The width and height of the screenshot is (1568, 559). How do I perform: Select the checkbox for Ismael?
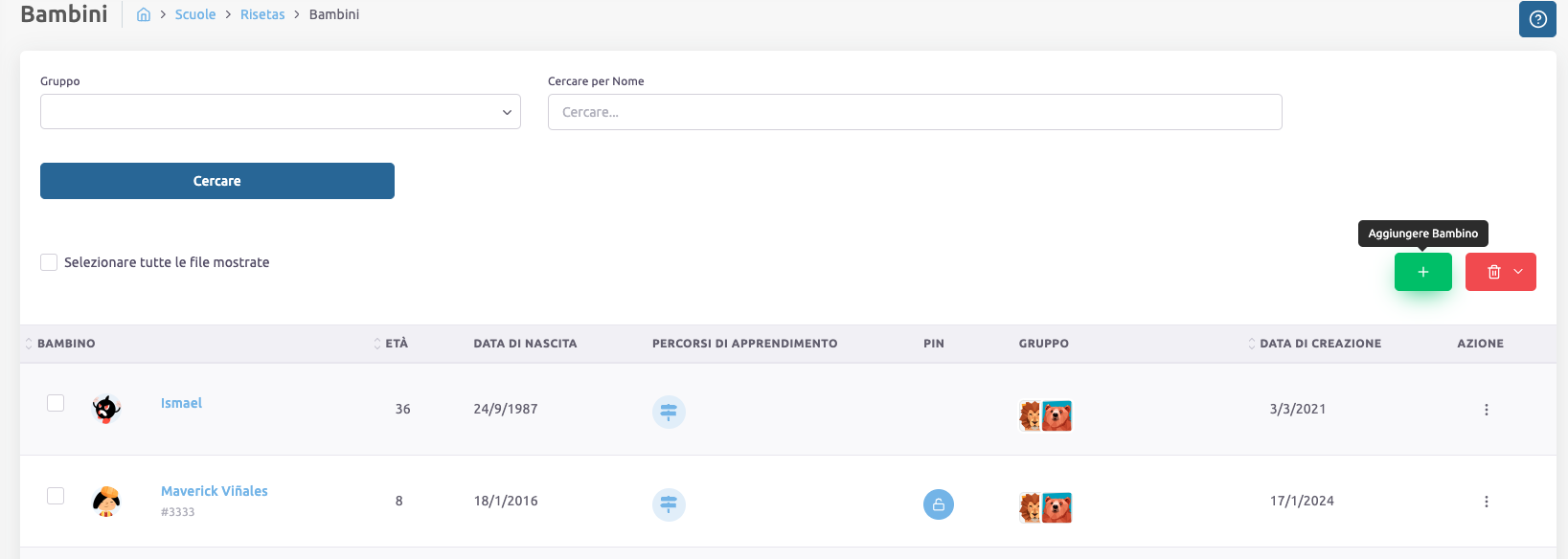(x=56, y=403)
